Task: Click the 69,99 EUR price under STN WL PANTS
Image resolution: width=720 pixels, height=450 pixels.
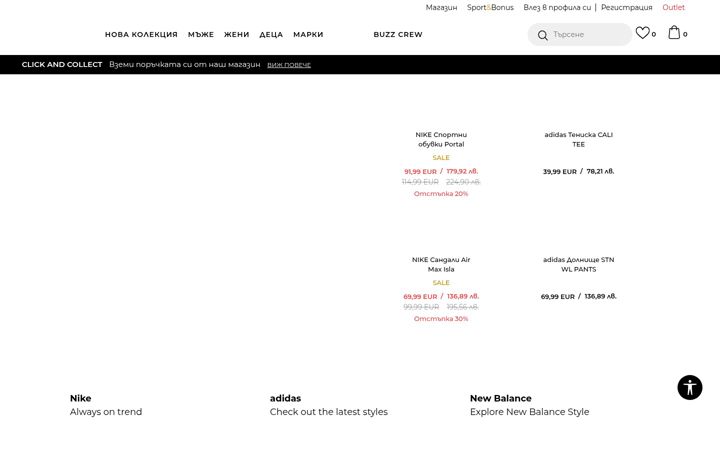Action: (x=557, y=297)
